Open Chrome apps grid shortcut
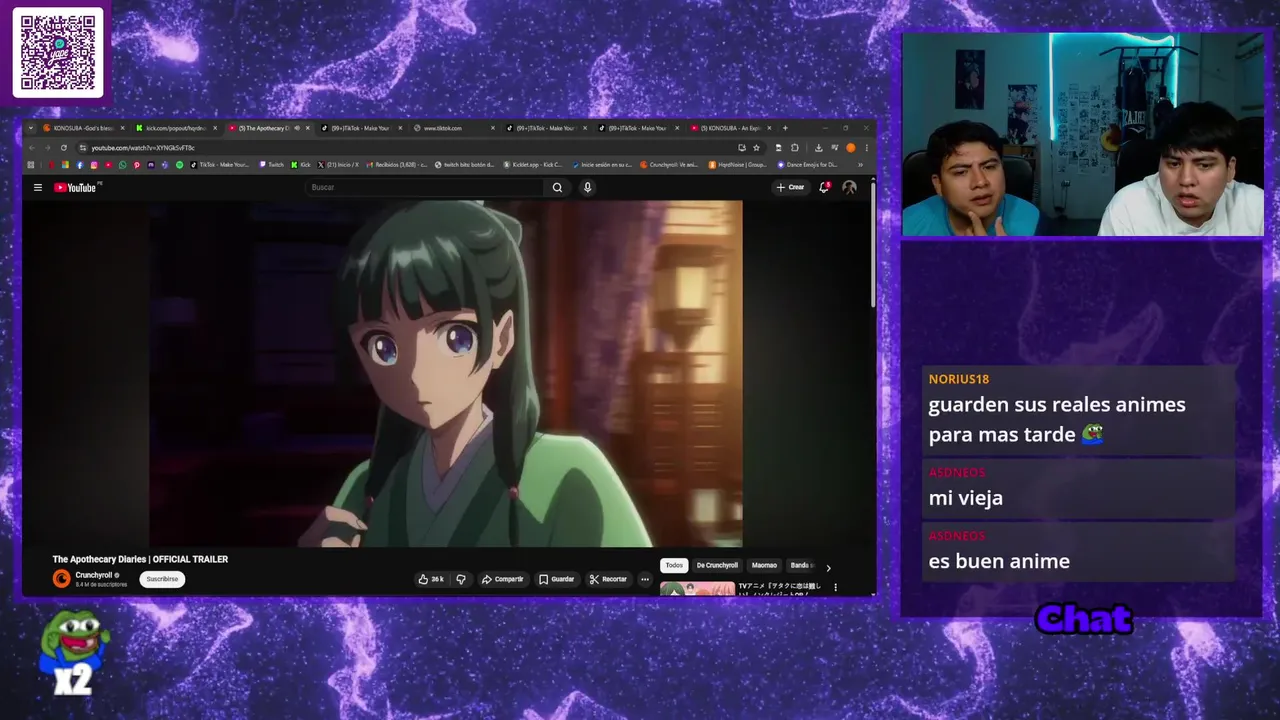This screenshot has width=1280, height=720. click(x=31, y=165)
